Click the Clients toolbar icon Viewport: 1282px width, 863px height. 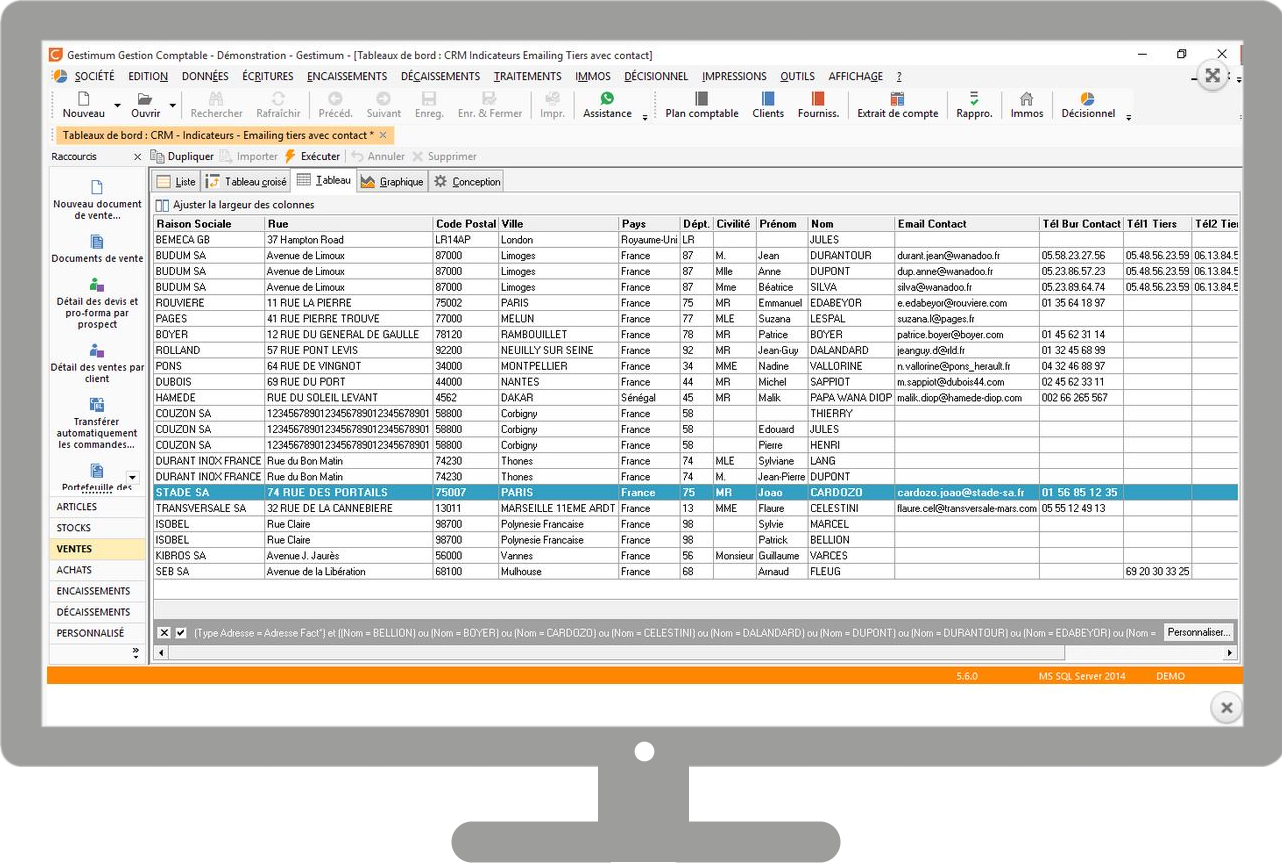click(768, 99)
